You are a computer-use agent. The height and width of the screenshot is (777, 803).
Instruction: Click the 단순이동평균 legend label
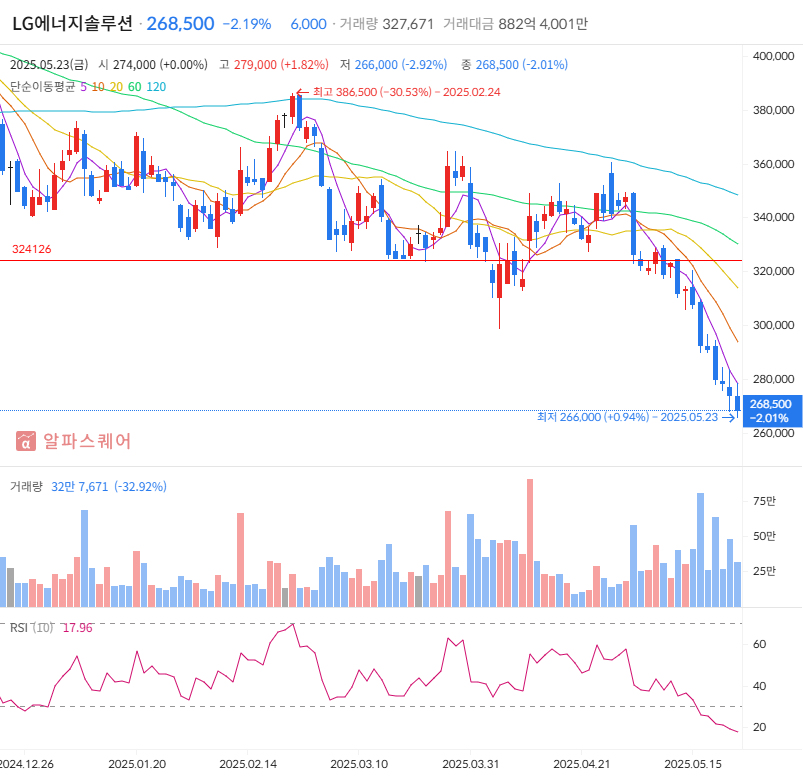pyautogui.click(x=43, y=87)
